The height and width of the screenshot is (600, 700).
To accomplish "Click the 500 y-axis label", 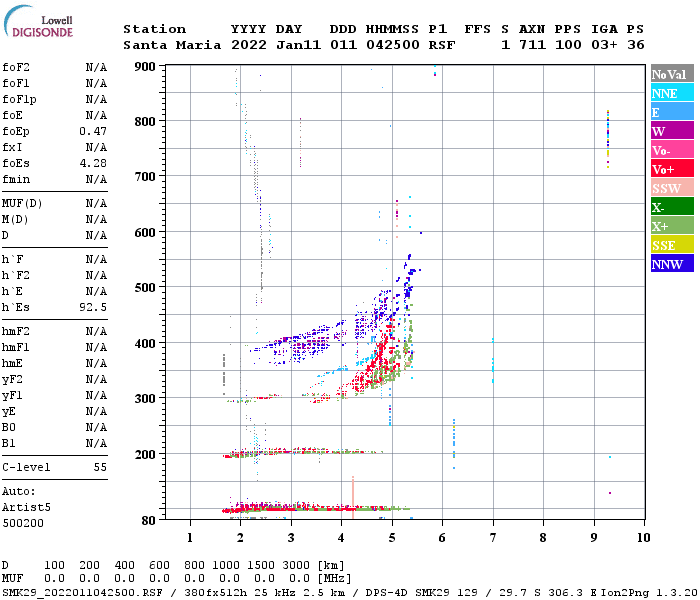I will [145, 288].
